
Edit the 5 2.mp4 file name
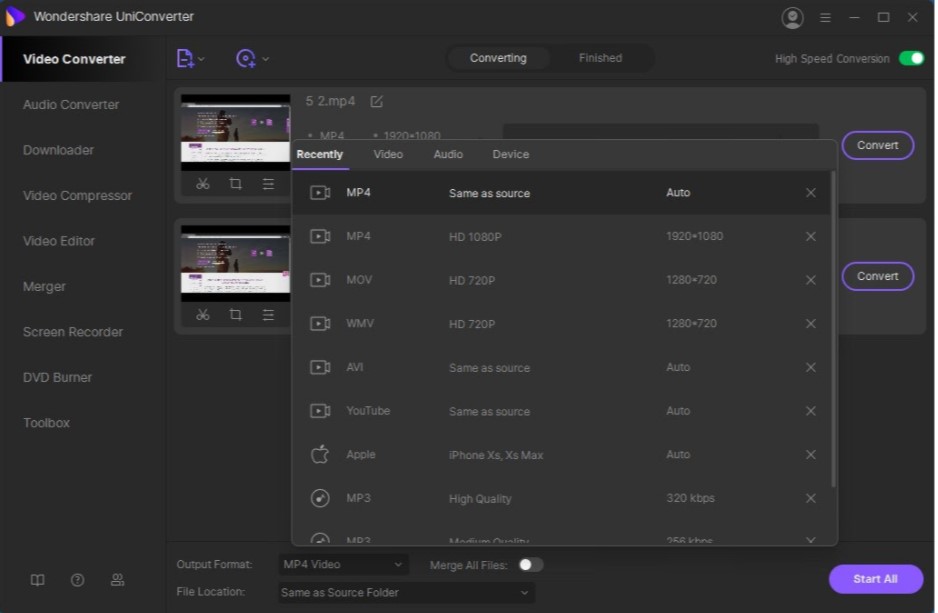coord(376,101)
